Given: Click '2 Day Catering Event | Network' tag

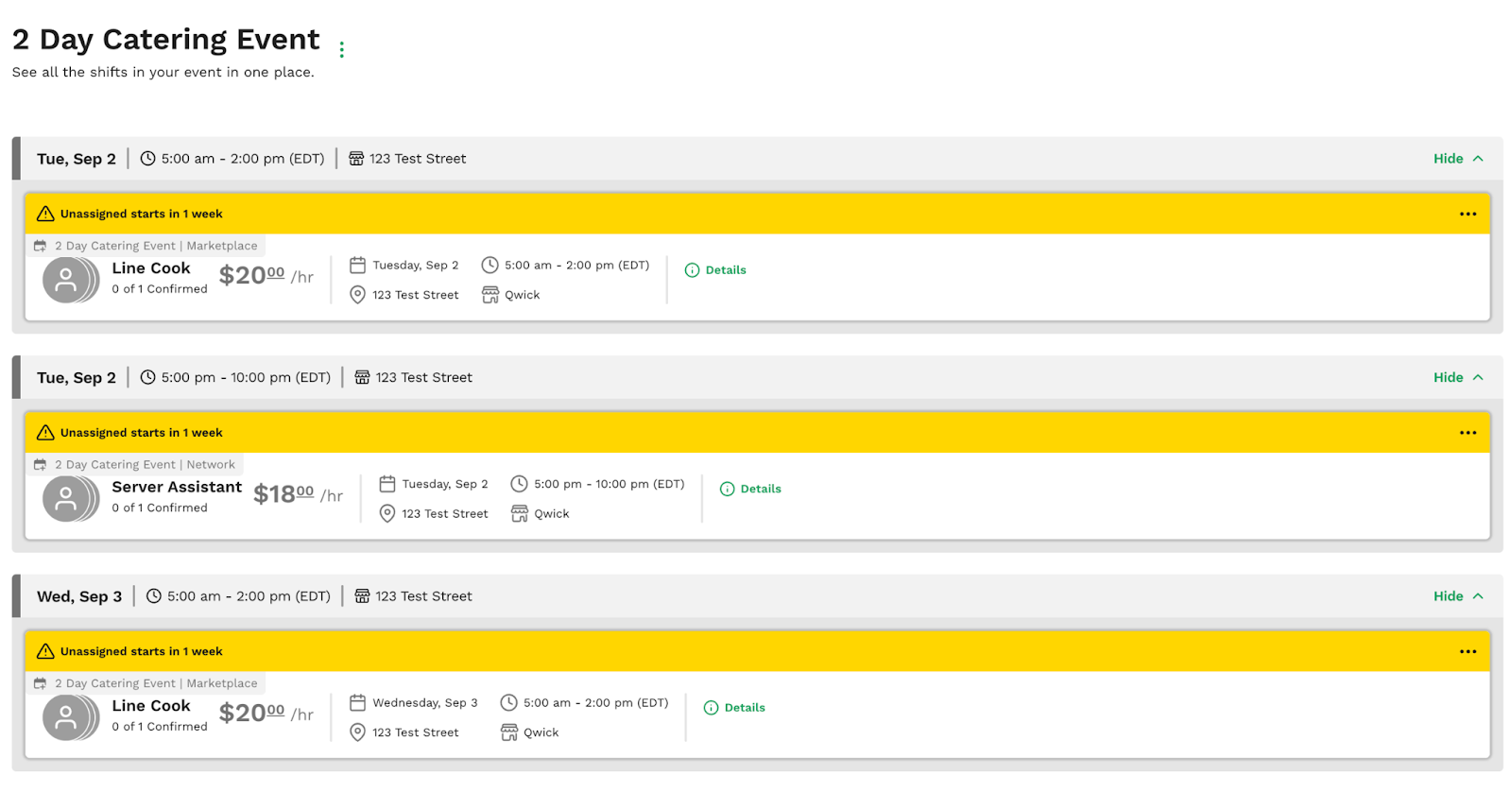Looking at the screenshot, I should 134,465.
